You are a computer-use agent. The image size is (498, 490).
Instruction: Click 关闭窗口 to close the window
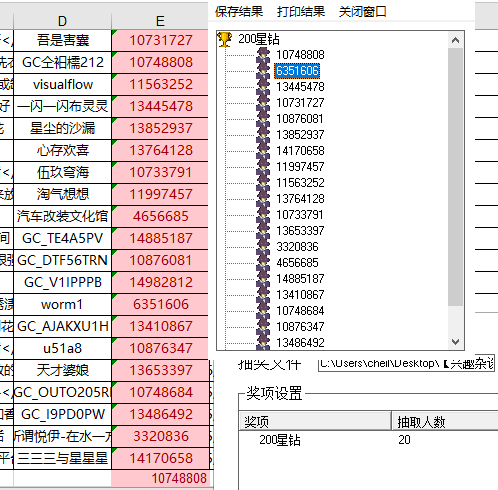coord(363,12)
